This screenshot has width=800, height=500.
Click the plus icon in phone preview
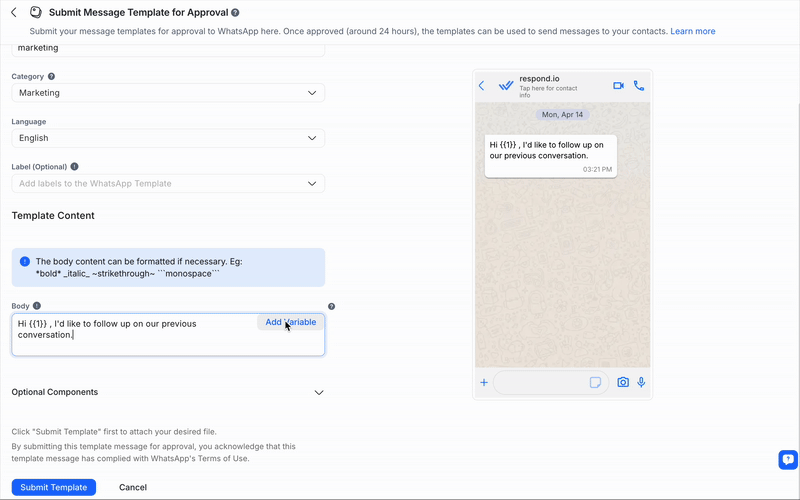(484, 382)
